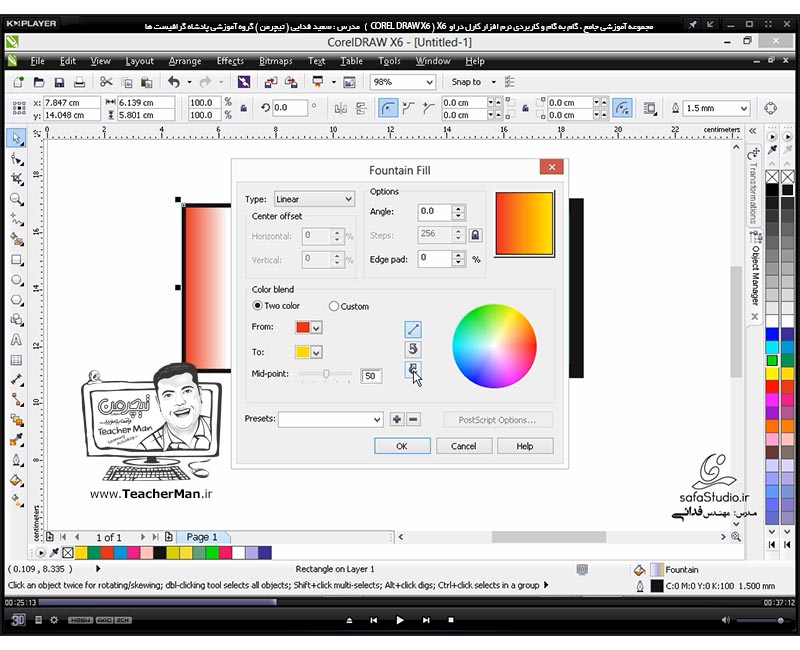Toggle edit corners together lock
The width and height of the screenshot is (800, 650).
point(525,108)
